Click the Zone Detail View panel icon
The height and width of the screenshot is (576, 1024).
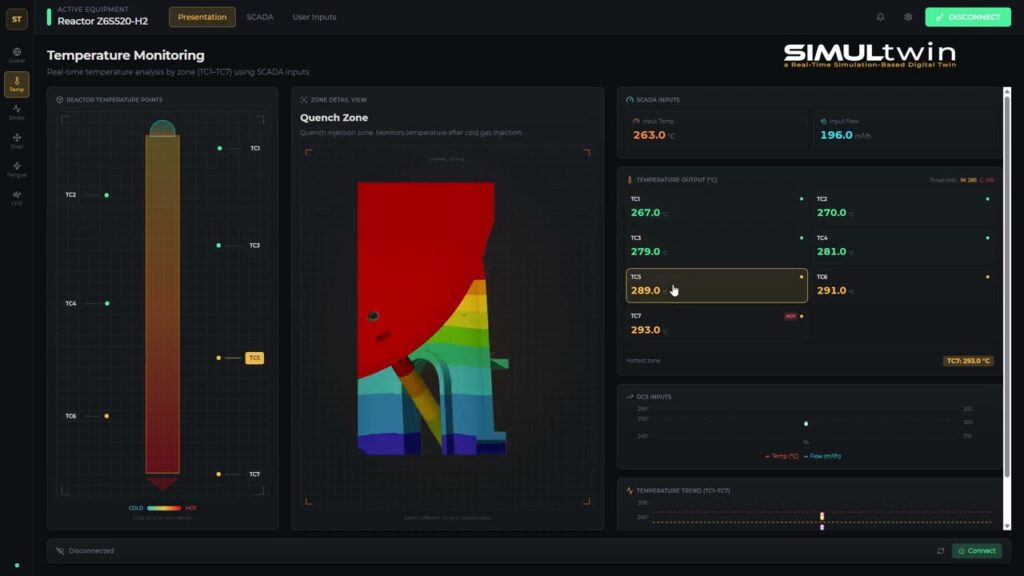tap(304, 100)
